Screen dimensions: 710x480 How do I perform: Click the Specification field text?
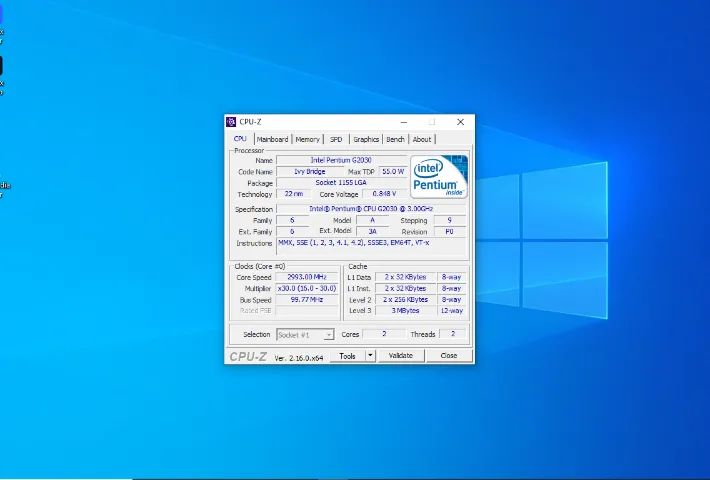click(371, 209)
